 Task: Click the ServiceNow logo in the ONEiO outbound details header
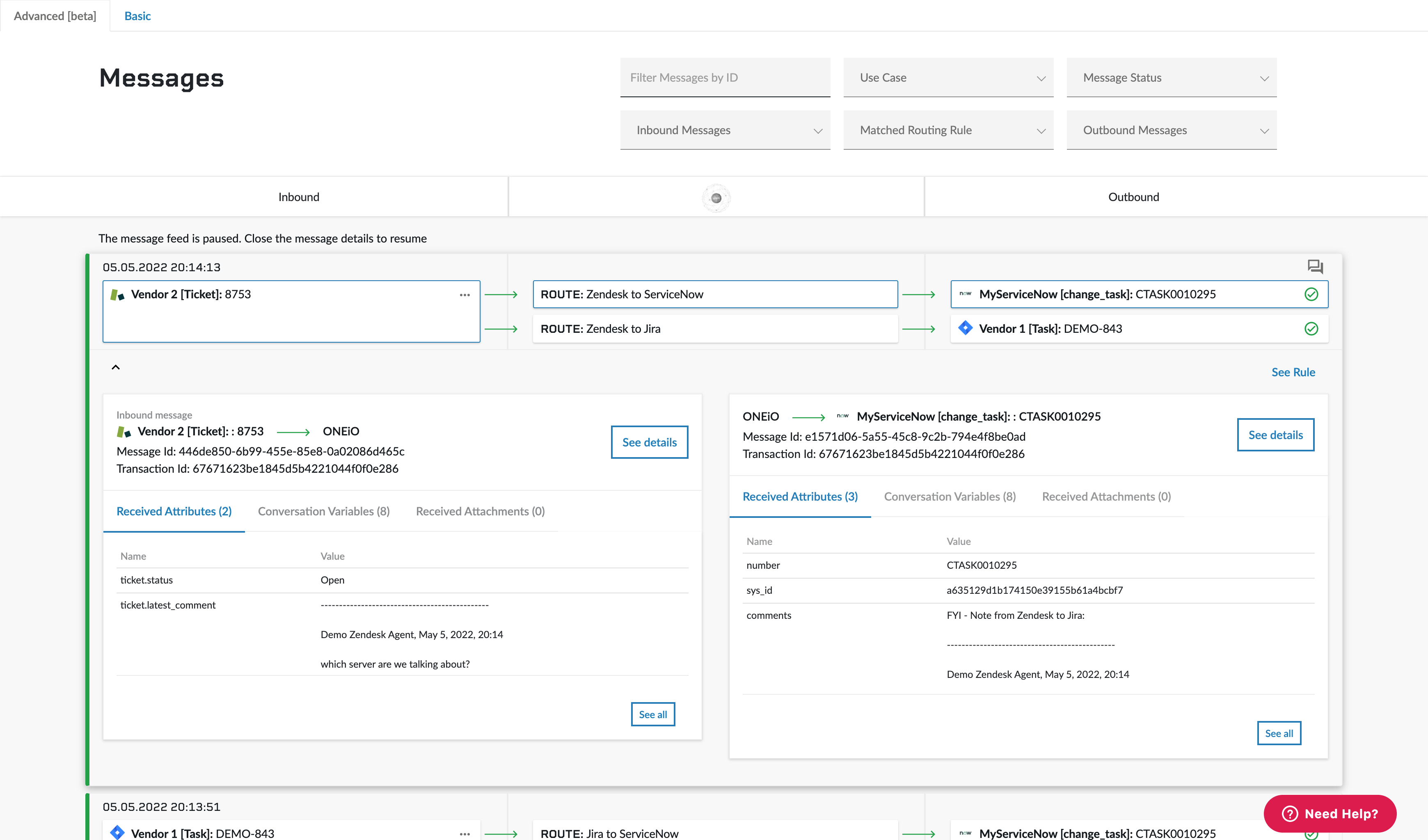click(842, 416)
